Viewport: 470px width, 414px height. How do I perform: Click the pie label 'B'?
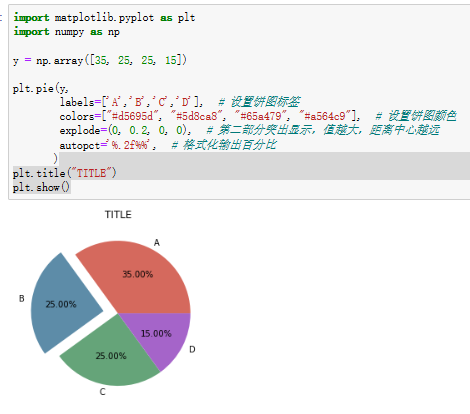22,298
